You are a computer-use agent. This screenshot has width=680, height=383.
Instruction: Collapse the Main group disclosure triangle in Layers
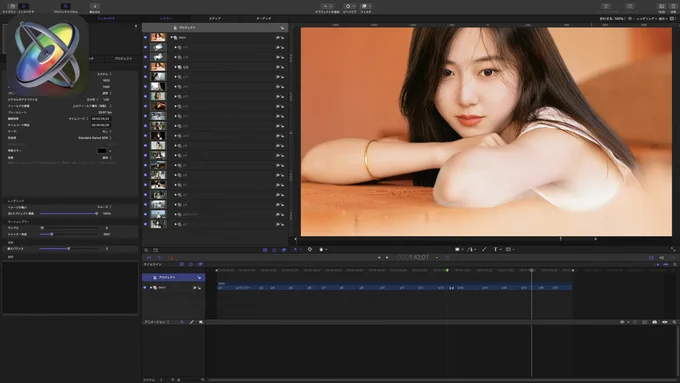pos(171,38)
